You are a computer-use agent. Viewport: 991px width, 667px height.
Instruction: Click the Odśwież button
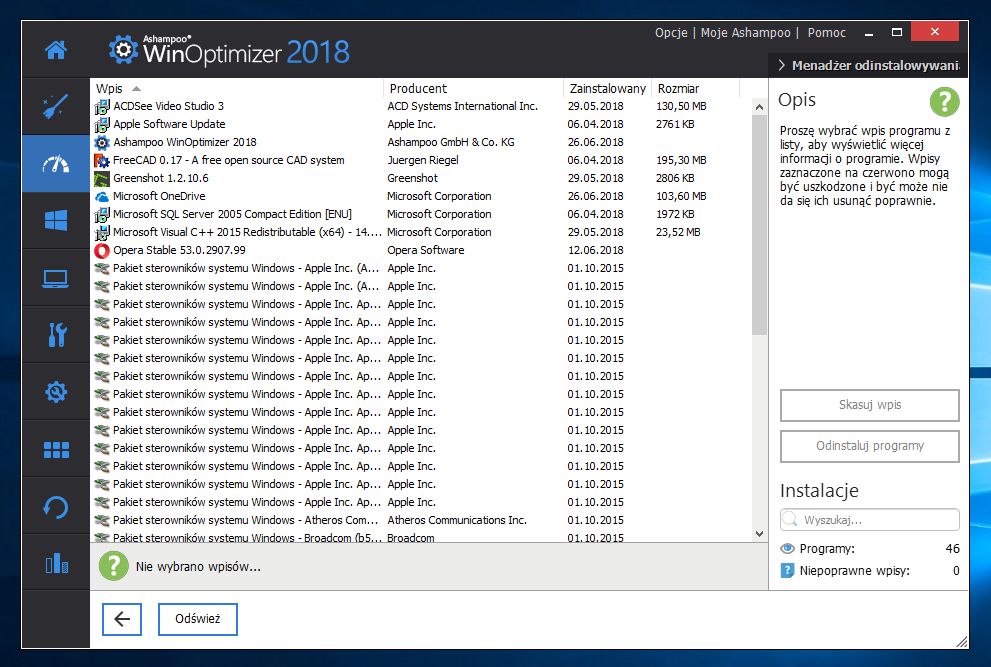(x=198, y=618)
